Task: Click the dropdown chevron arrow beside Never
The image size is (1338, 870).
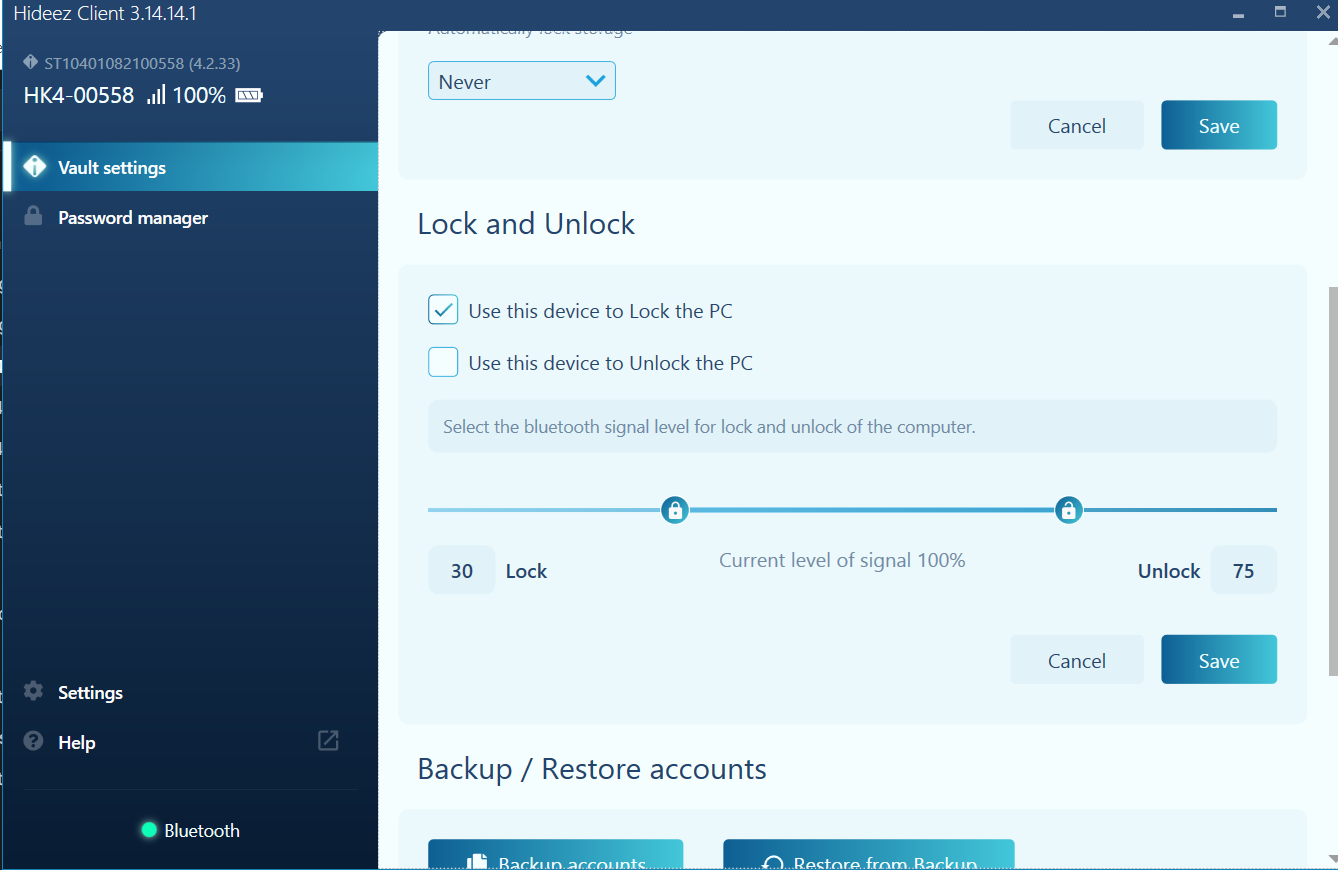Action: (595, 81)
